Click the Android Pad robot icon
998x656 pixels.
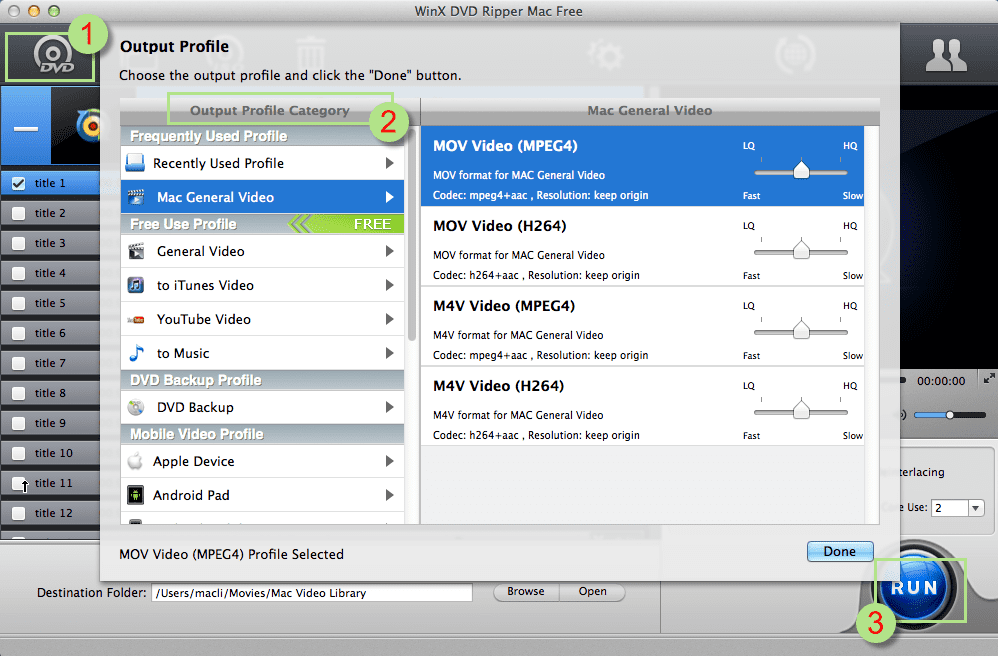(135, 495)
